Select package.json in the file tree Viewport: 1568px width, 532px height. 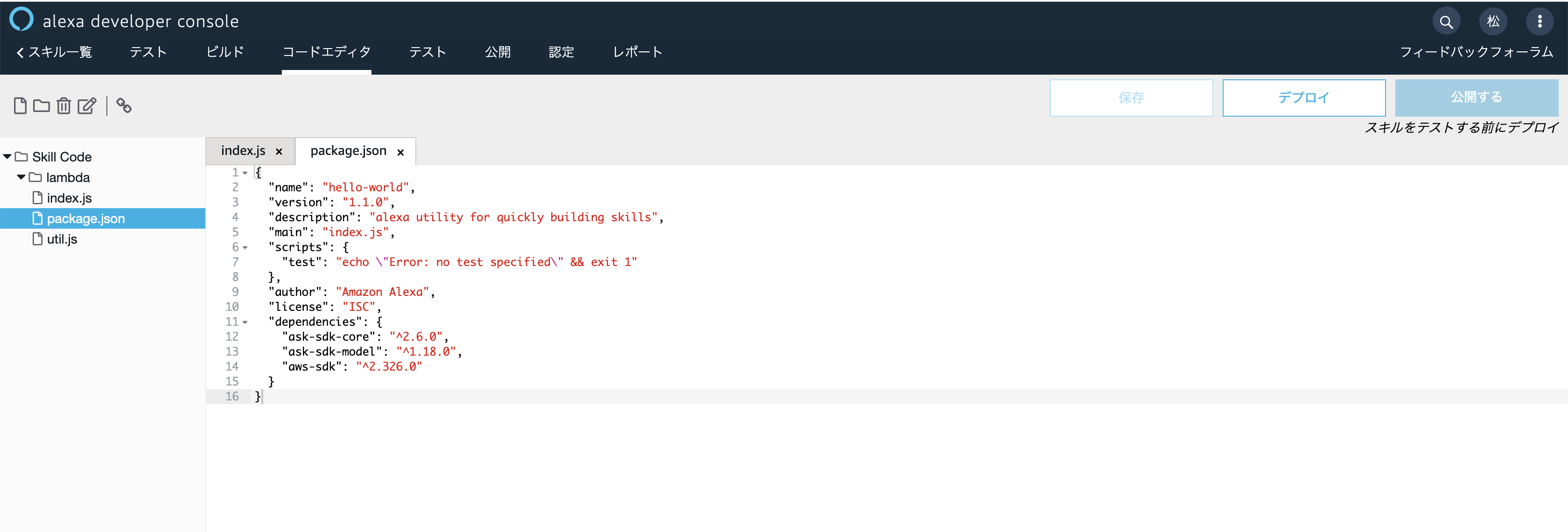(102, 218)
